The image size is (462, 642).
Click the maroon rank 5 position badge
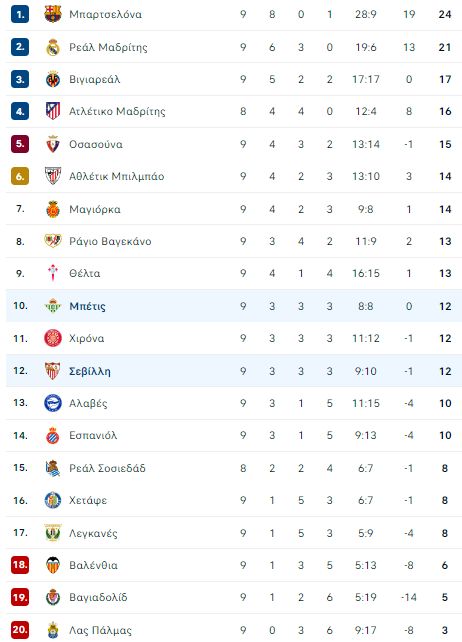point(20,144)
